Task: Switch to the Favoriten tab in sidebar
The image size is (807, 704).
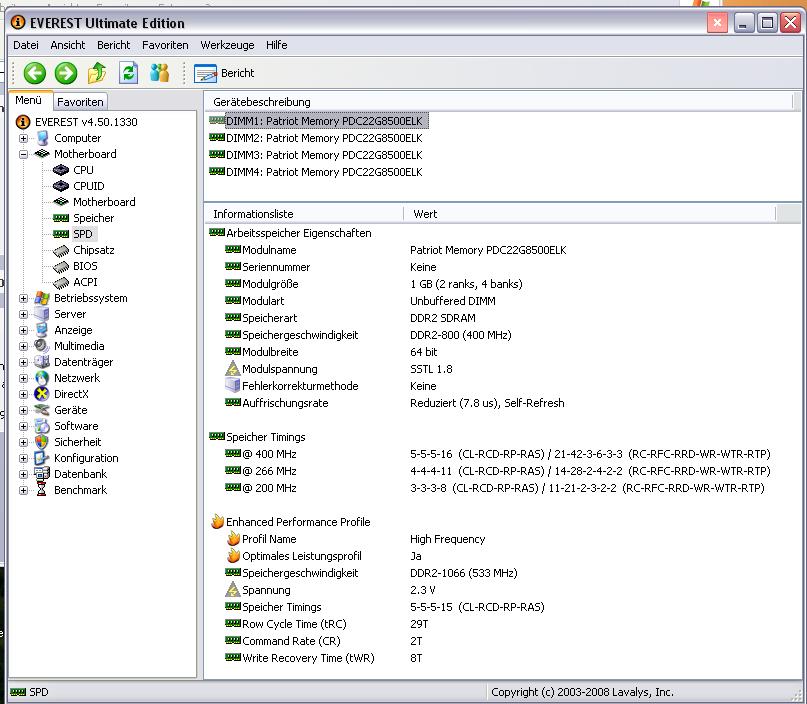Action: pos(80,102)
